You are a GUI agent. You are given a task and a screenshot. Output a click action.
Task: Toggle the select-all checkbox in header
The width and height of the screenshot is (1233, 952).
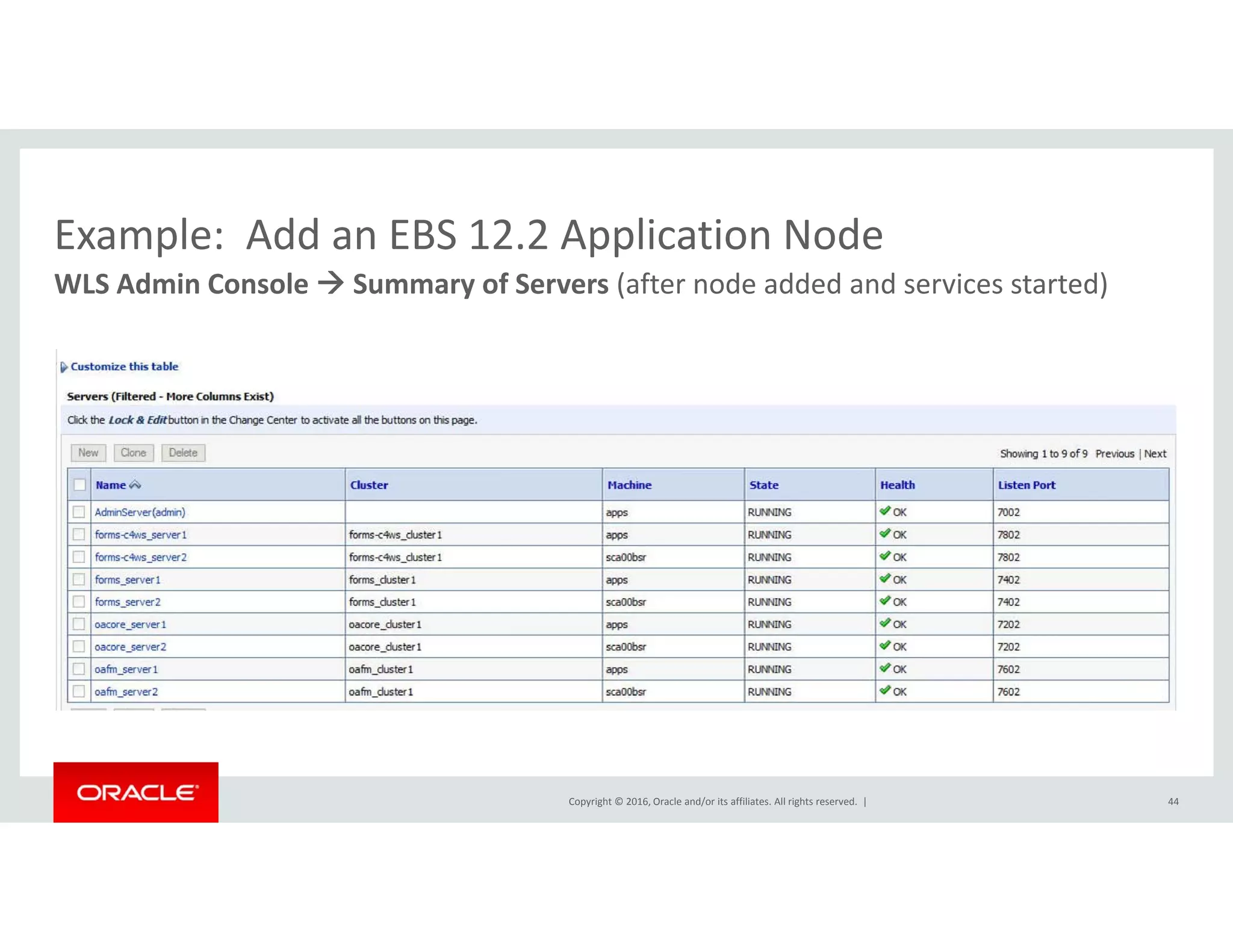(79, 485)
